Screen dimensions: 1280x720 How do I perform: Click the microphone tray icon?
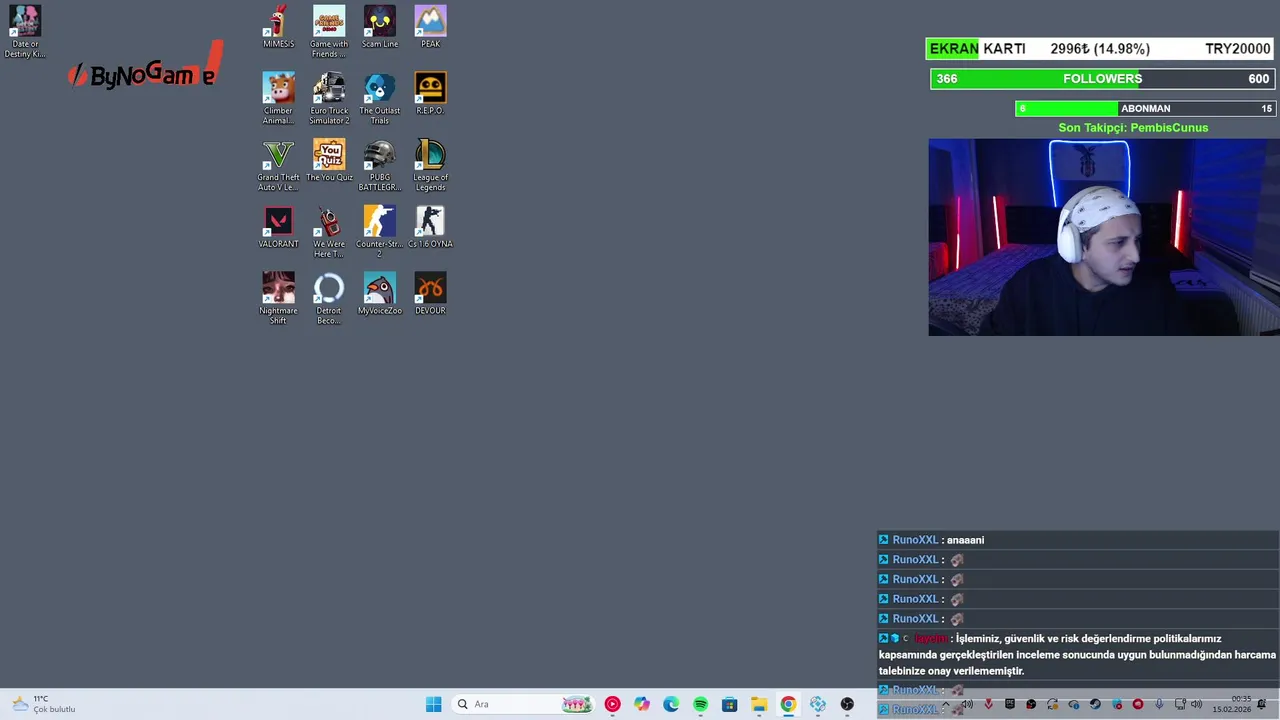pyautogui.click(x=1159, y=704)
